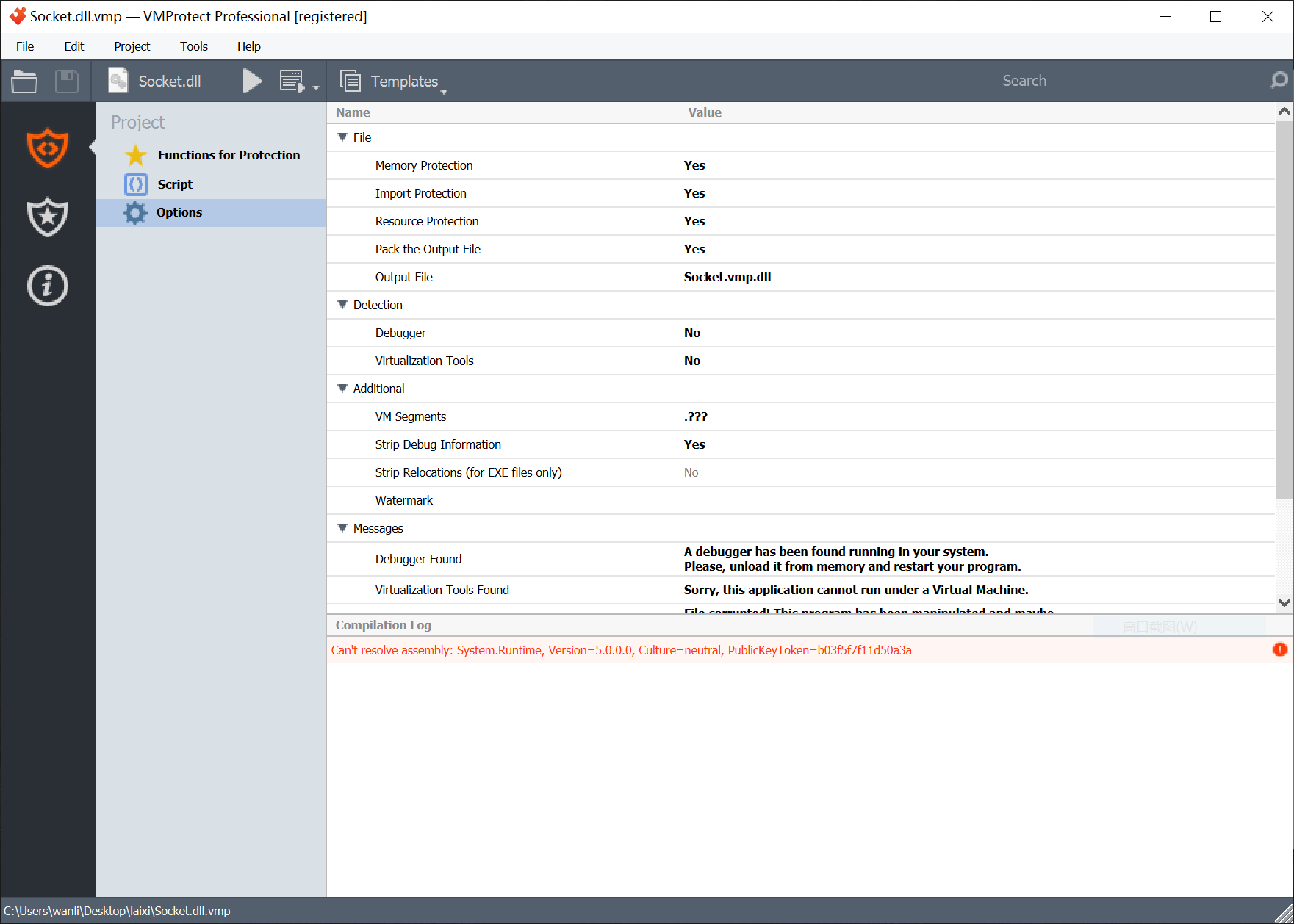The height and width of the screenshot is (924, 1294).
Task: Click the Name column header
Action: tap(353, 112)
